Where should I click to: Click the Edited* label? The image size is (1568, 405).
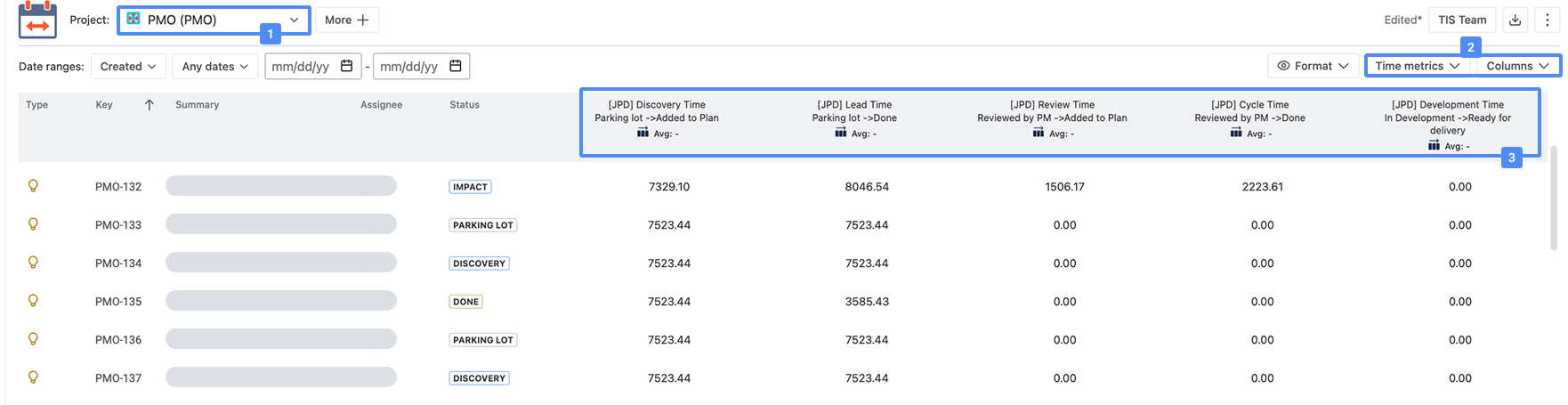coord(1402,20)
